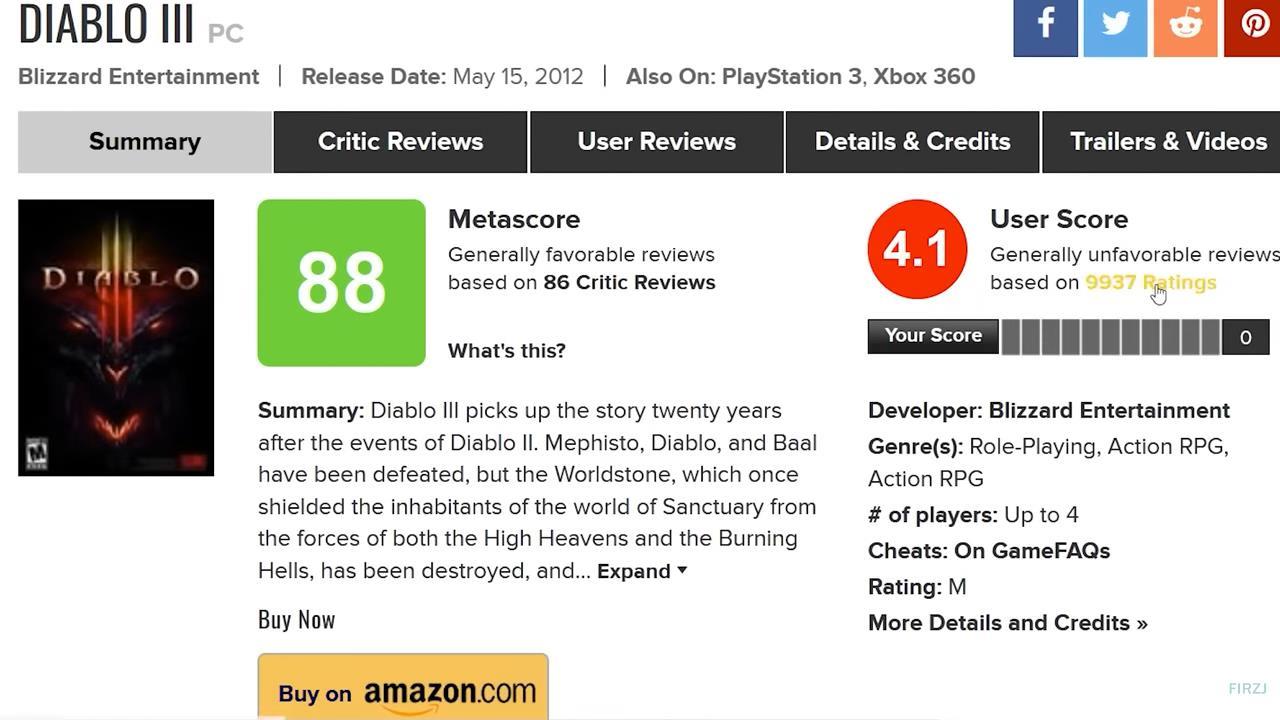Image resolution: width=1280 pixels, height=720 pixels.
Task: Select the Summary tab
Action: click(x=145, y=142)
